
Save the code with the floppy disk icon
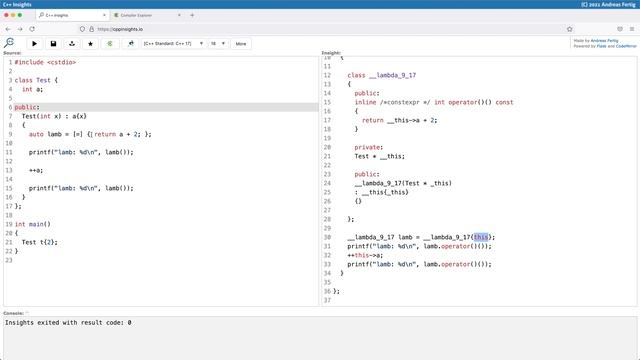pos(53,44)
